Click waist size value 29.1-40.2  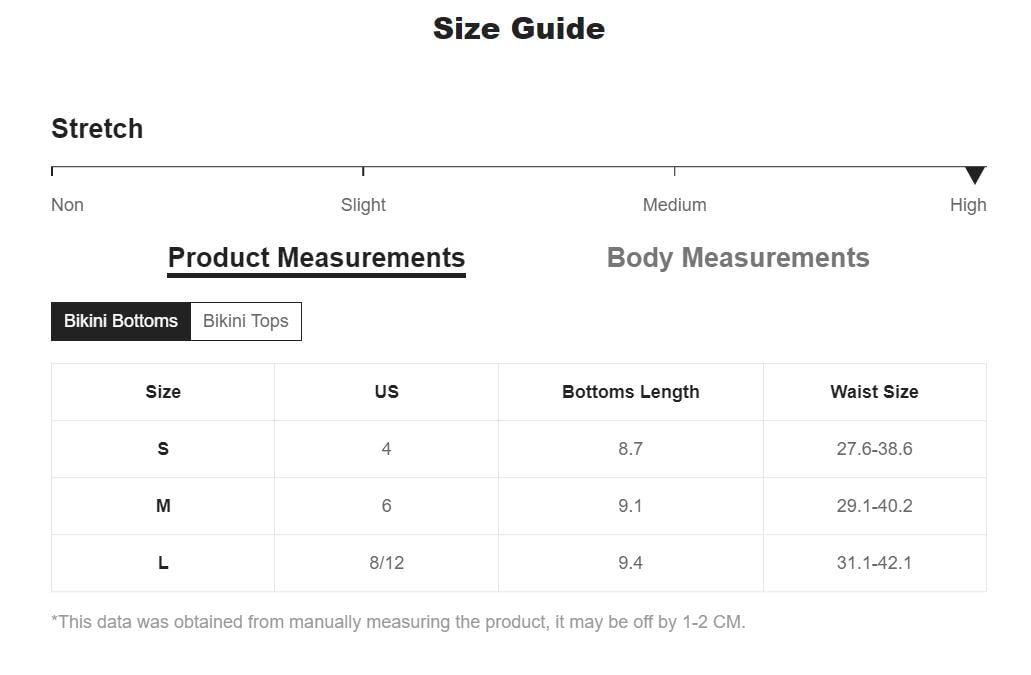point(873,506)
